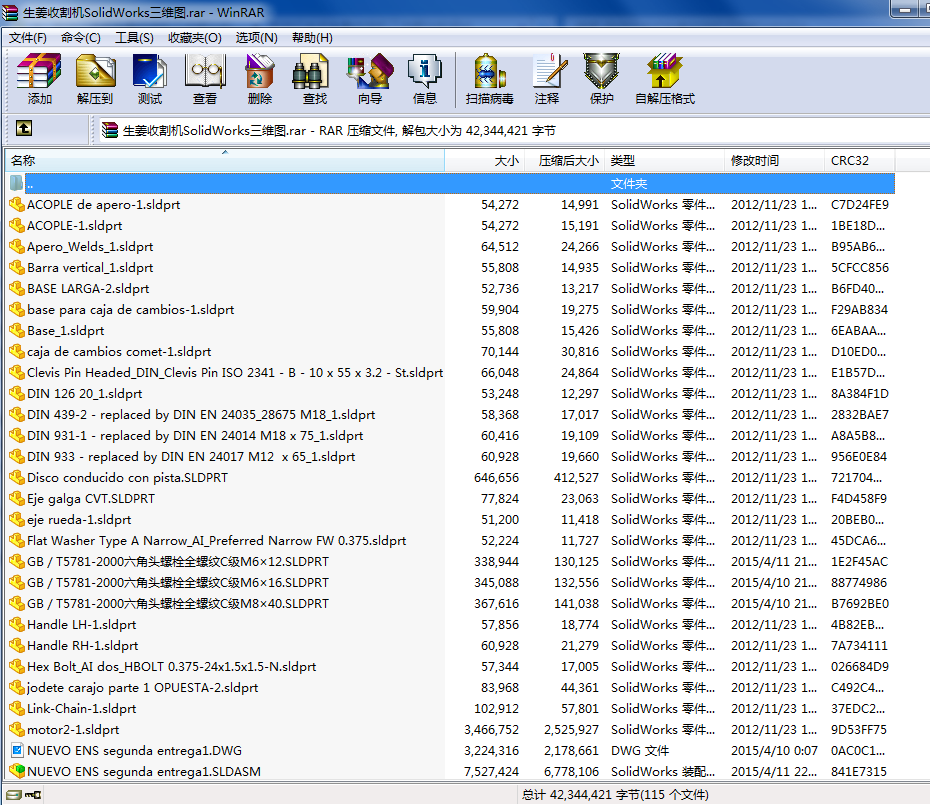This screenshot has height=805, width=930.
Task: Click the 解压到 (Extract to) toolbar icon
Action: [95, 79]
